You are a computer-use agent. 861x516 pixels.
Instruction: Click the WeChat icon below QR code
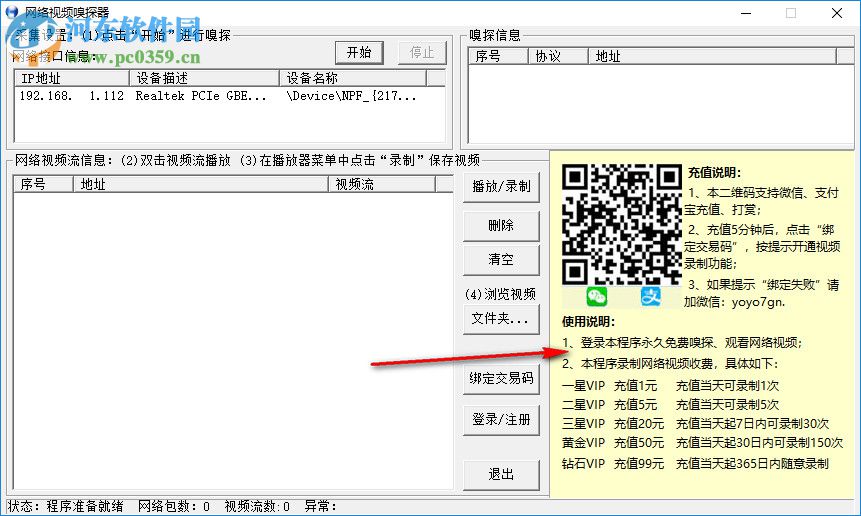point(596,296)
